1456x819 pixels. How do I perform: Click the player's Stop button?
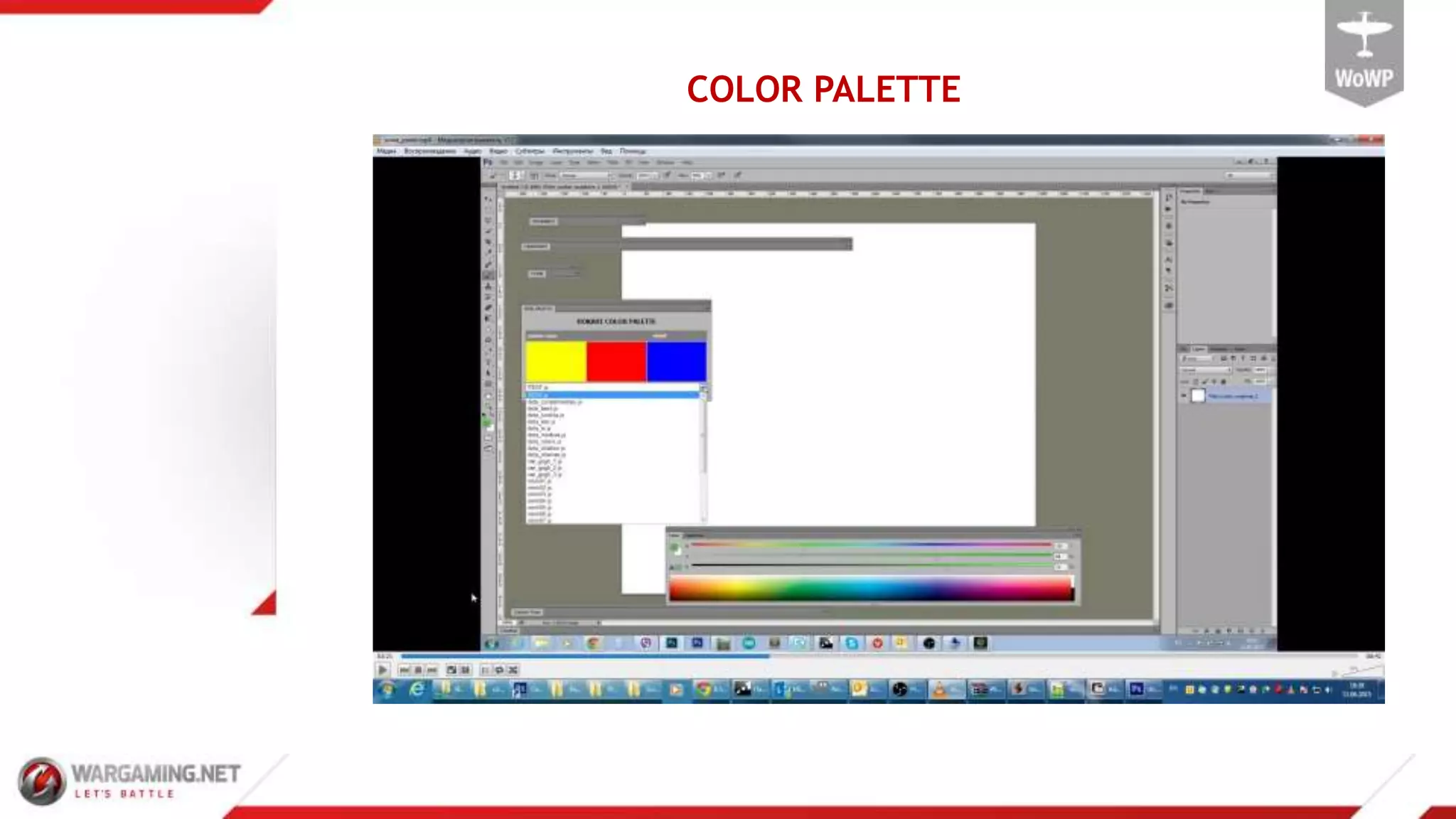(418, 670)
